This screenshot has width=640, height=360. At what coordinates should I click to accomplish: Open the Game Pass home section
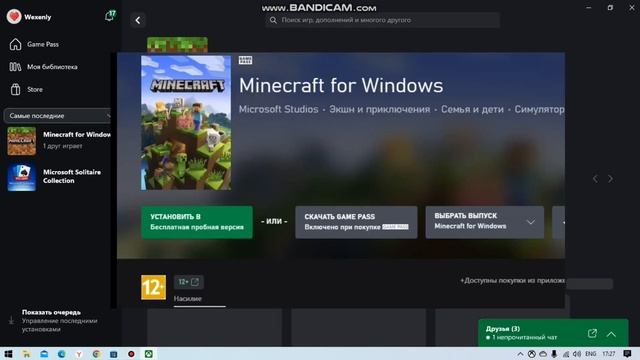tap(34, 44)
